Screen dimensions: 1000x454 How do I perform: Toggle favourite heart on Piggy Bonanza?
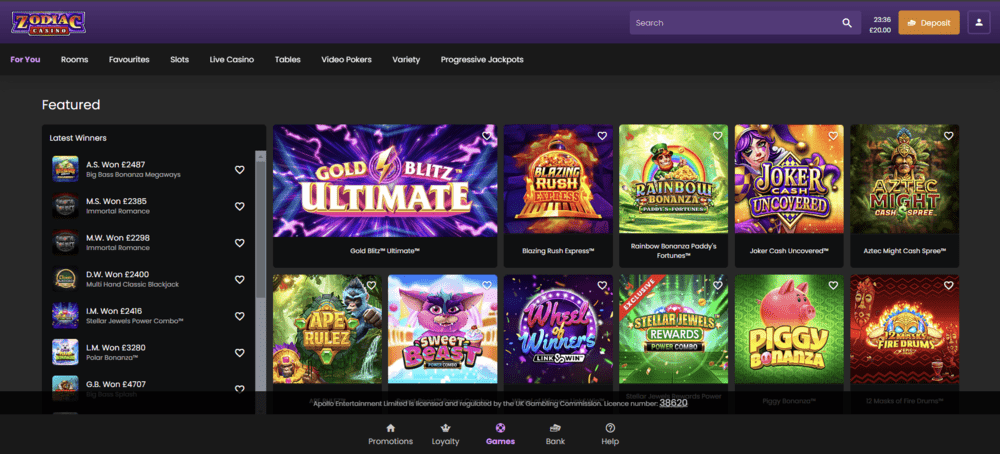click(833, 286)
